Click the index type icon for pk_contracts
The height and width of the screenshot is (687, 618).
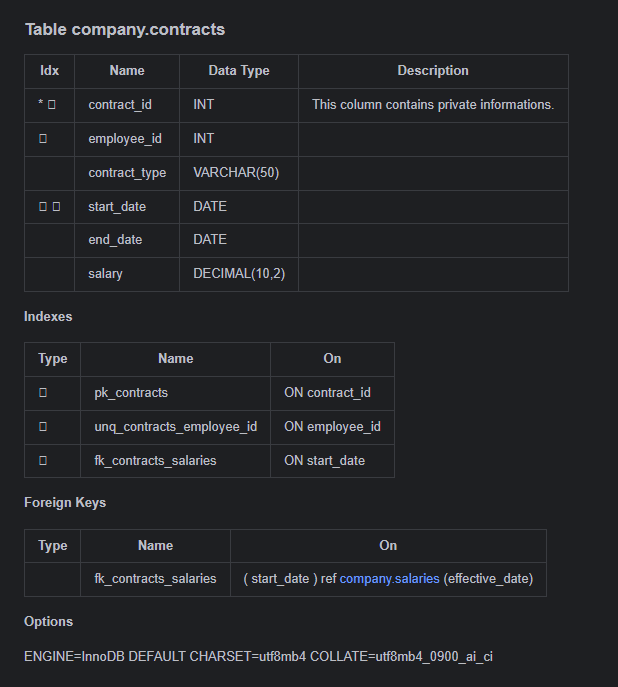point(43,393)
